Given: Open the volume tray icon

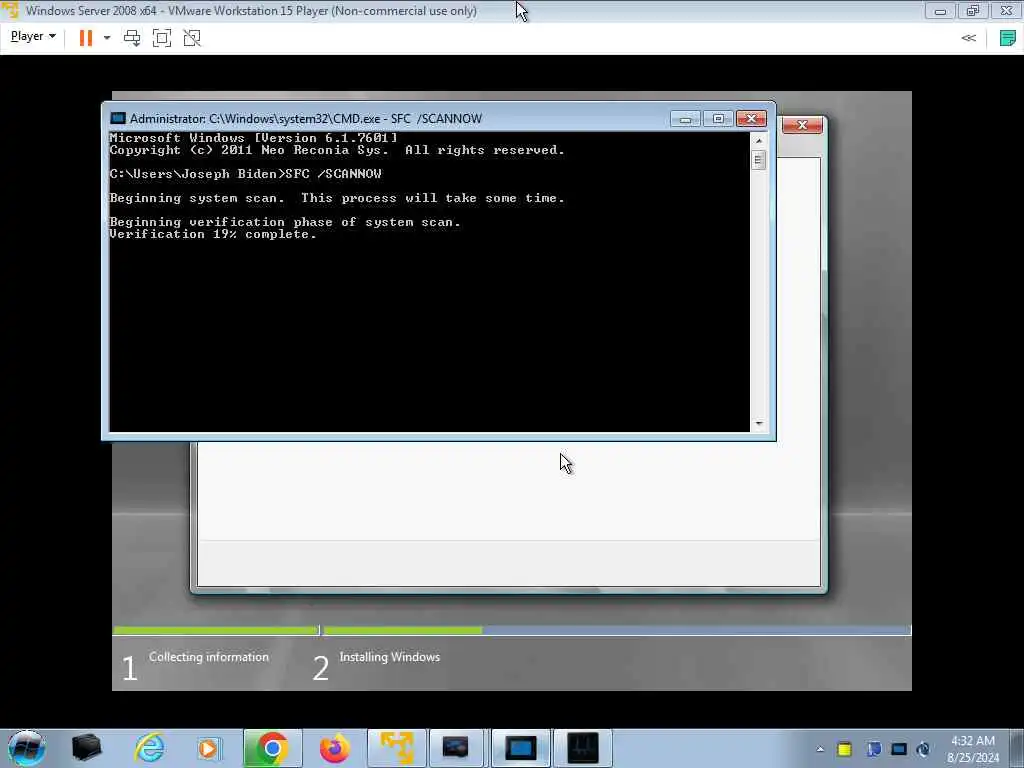Looking at the screenshot, I should pos(923,749).
